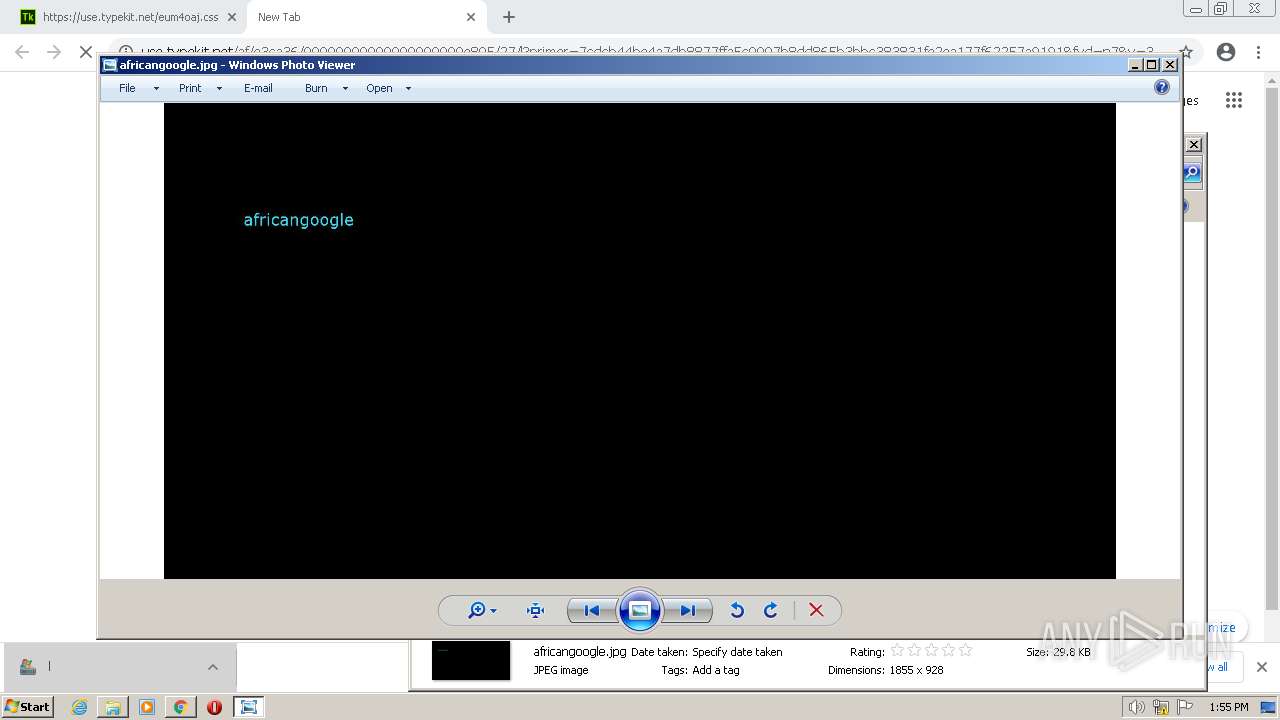Bookmark this page with the star icon
Image resolution: width=1280 pixels, height=720 pixels.
(x=1186, y=52)
